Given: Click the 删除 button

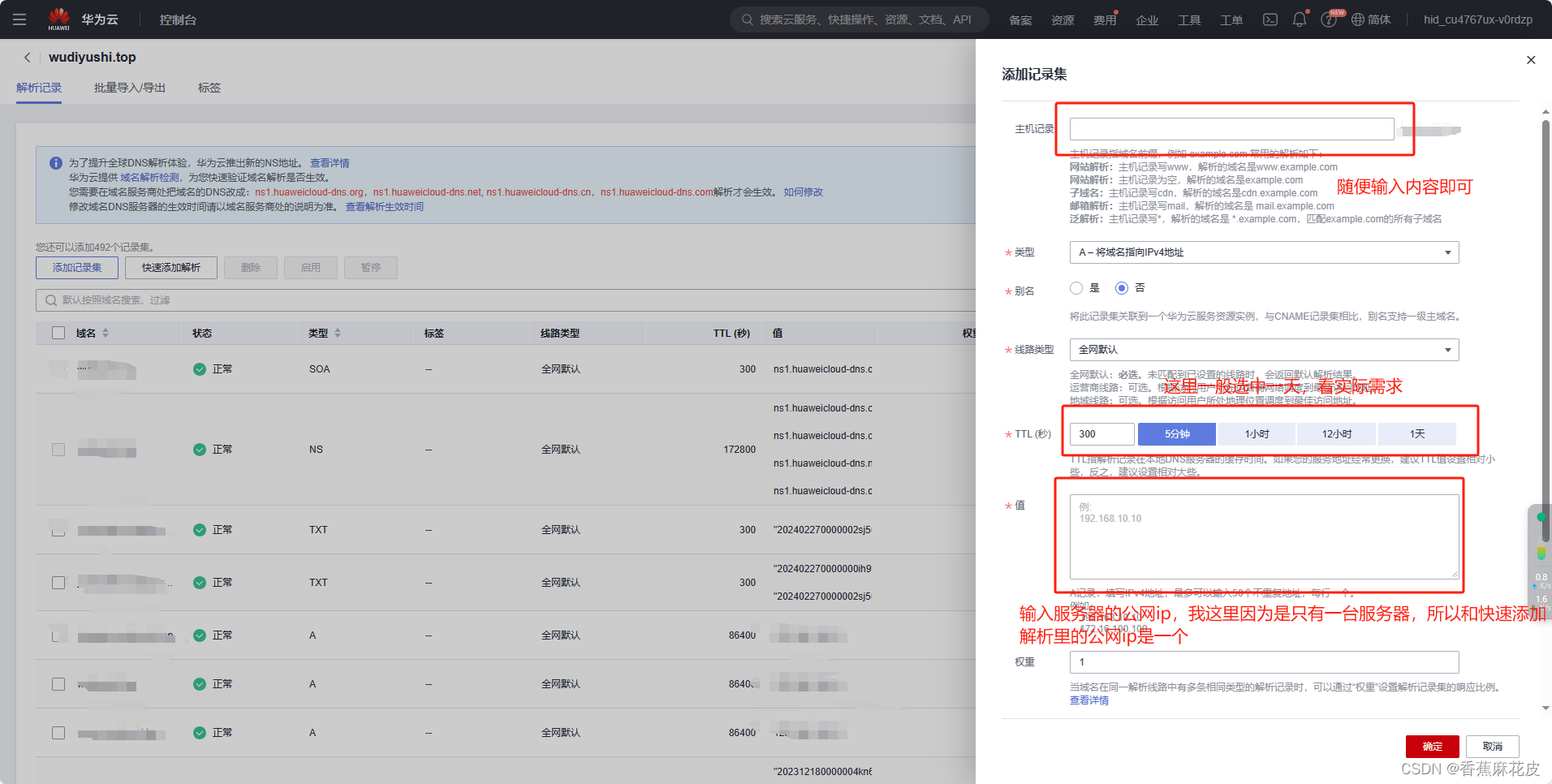Looking at the screenshot, I should (x=251, y=268).
